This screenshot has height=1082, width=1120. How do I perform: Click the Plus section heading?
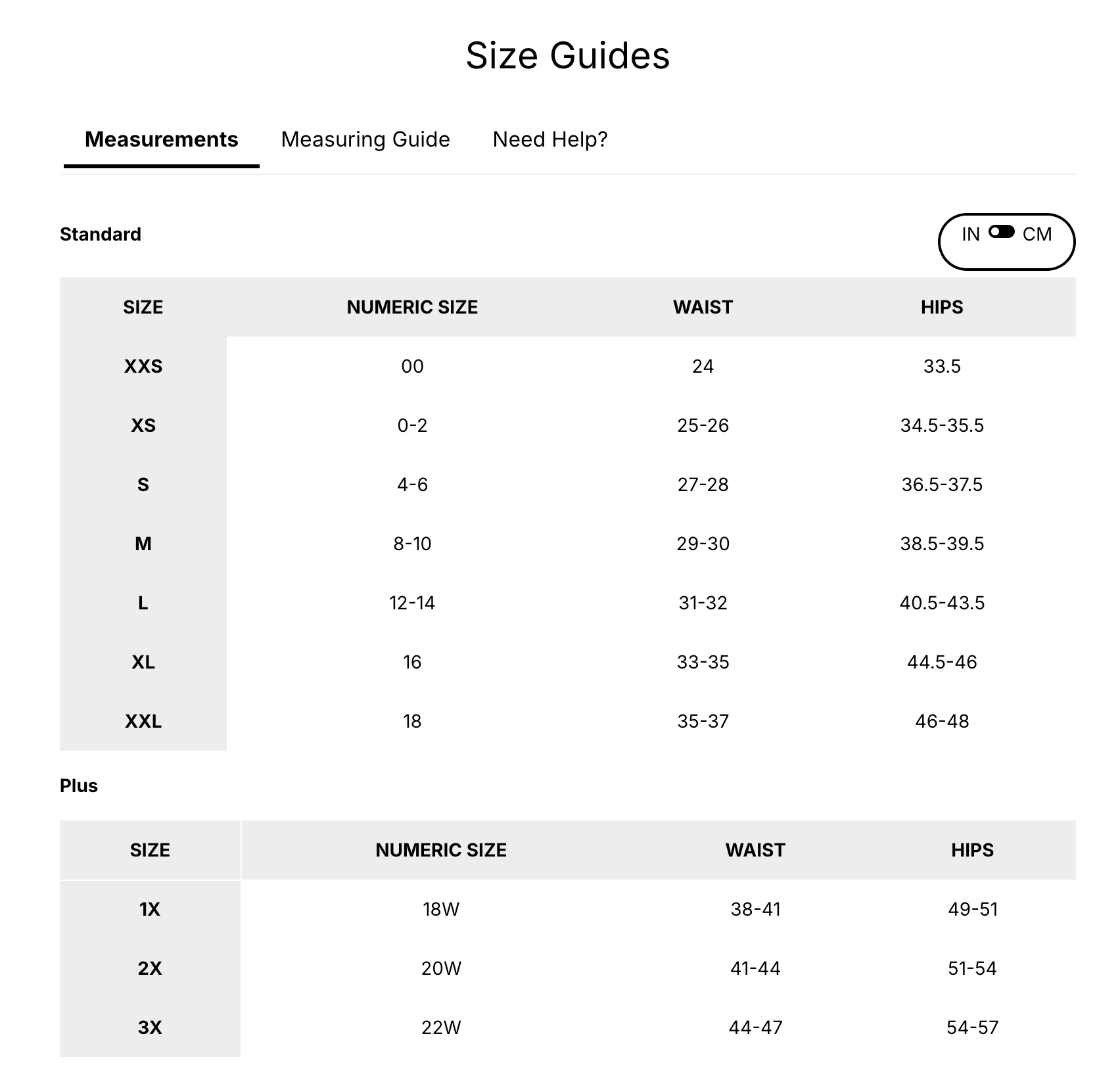tap(79, 786)
